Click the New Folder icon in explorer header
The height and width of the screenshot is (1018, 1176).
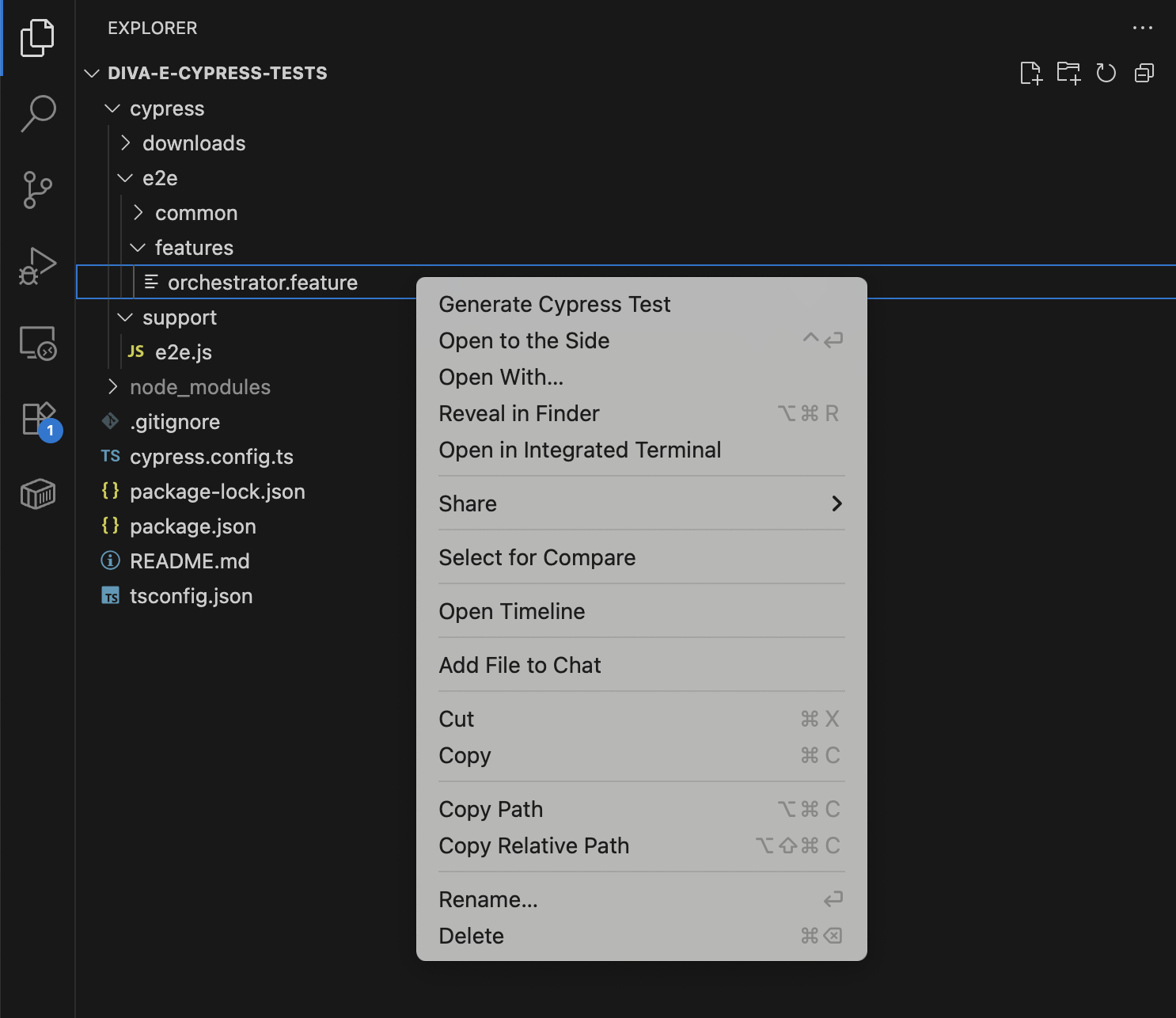[x=1068, y=74]
